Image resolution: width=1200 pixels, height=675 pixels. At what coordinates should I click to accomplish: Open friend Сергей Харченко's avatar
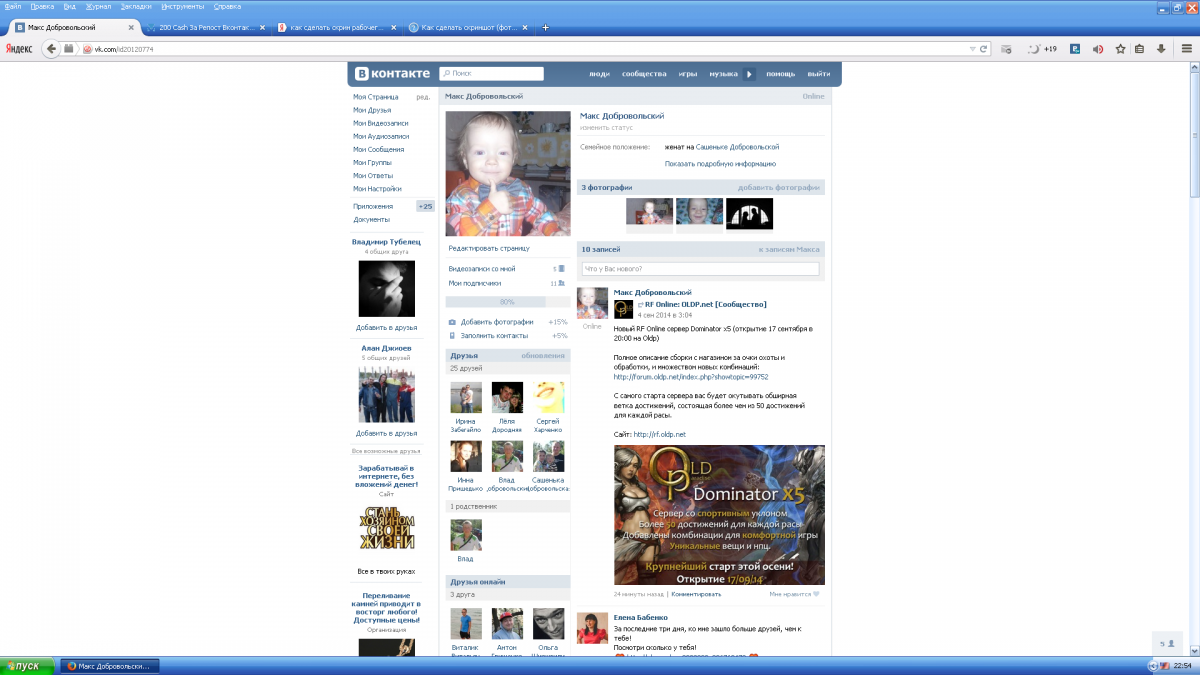click(548, 397)
